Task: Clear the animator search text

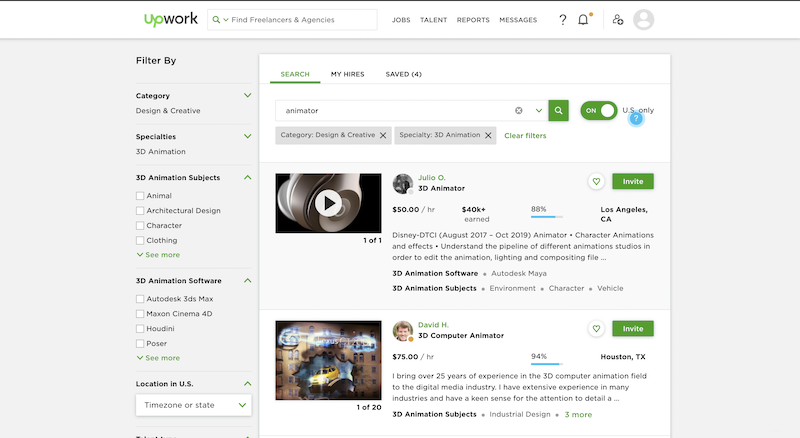Action: point(518,110)
